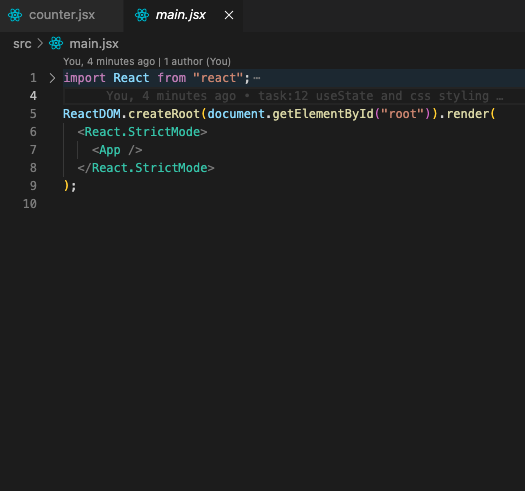
Task: Click the React icon on main.jsx tab
Action: (142, 15)
